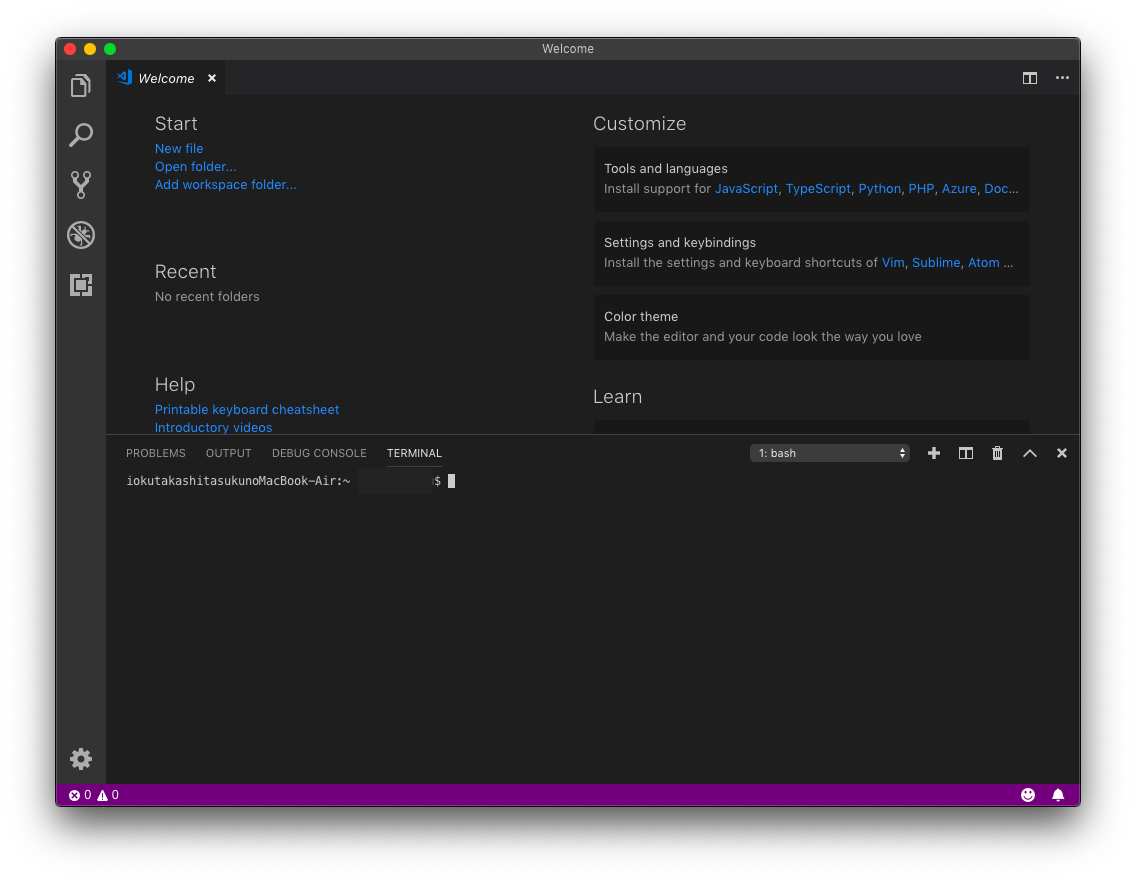Click the Open folder link

tap(195, 166)
